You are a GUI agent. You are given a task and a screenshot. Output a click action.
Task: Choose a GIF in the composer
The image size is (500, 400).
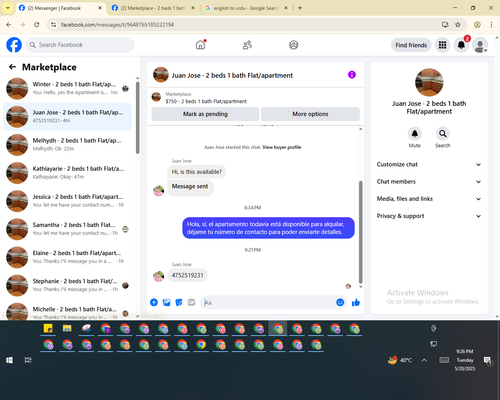191,302
